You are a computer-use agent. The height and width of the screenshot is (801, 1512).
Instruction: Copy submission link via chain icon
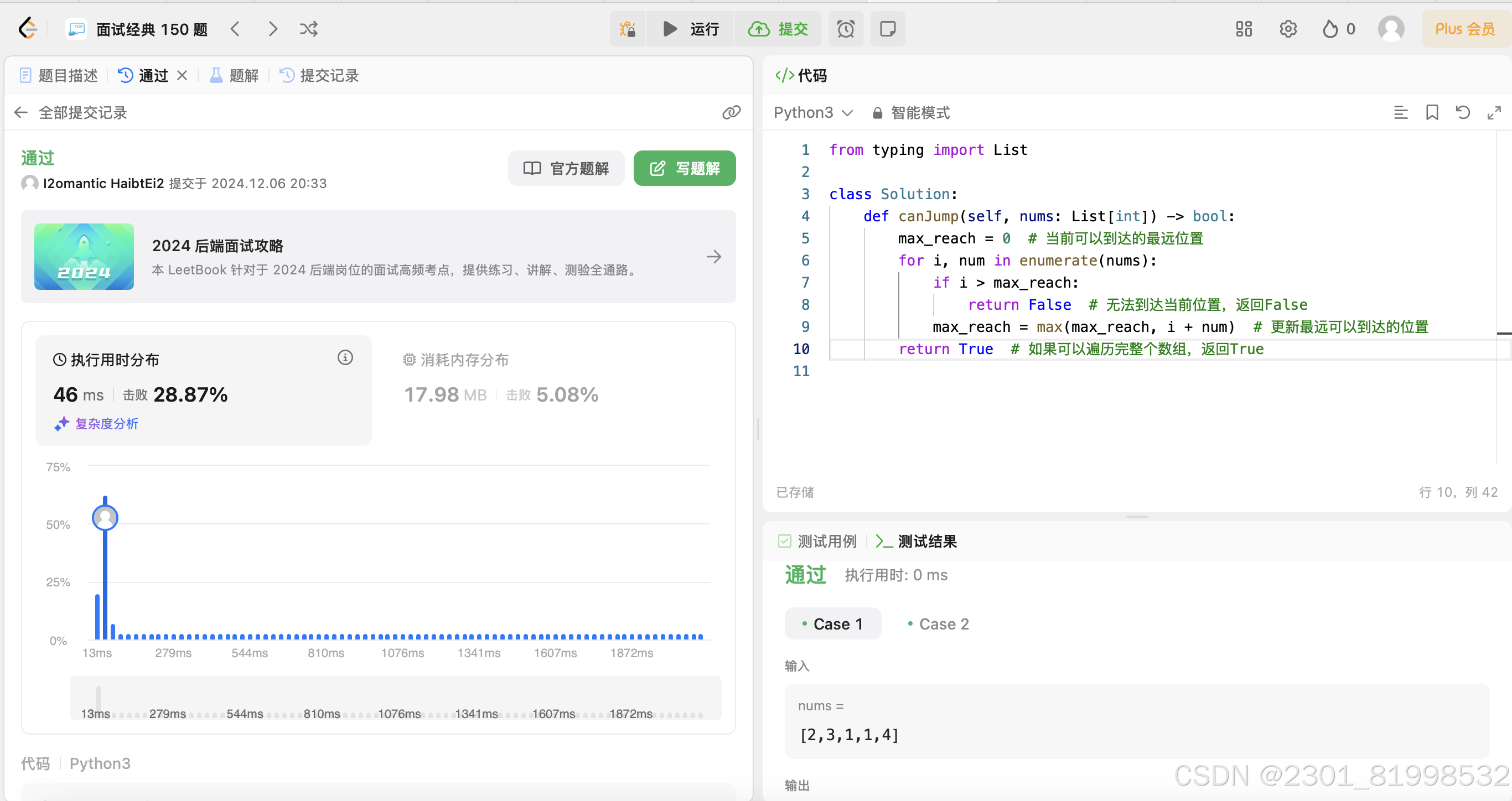point(731,112)
